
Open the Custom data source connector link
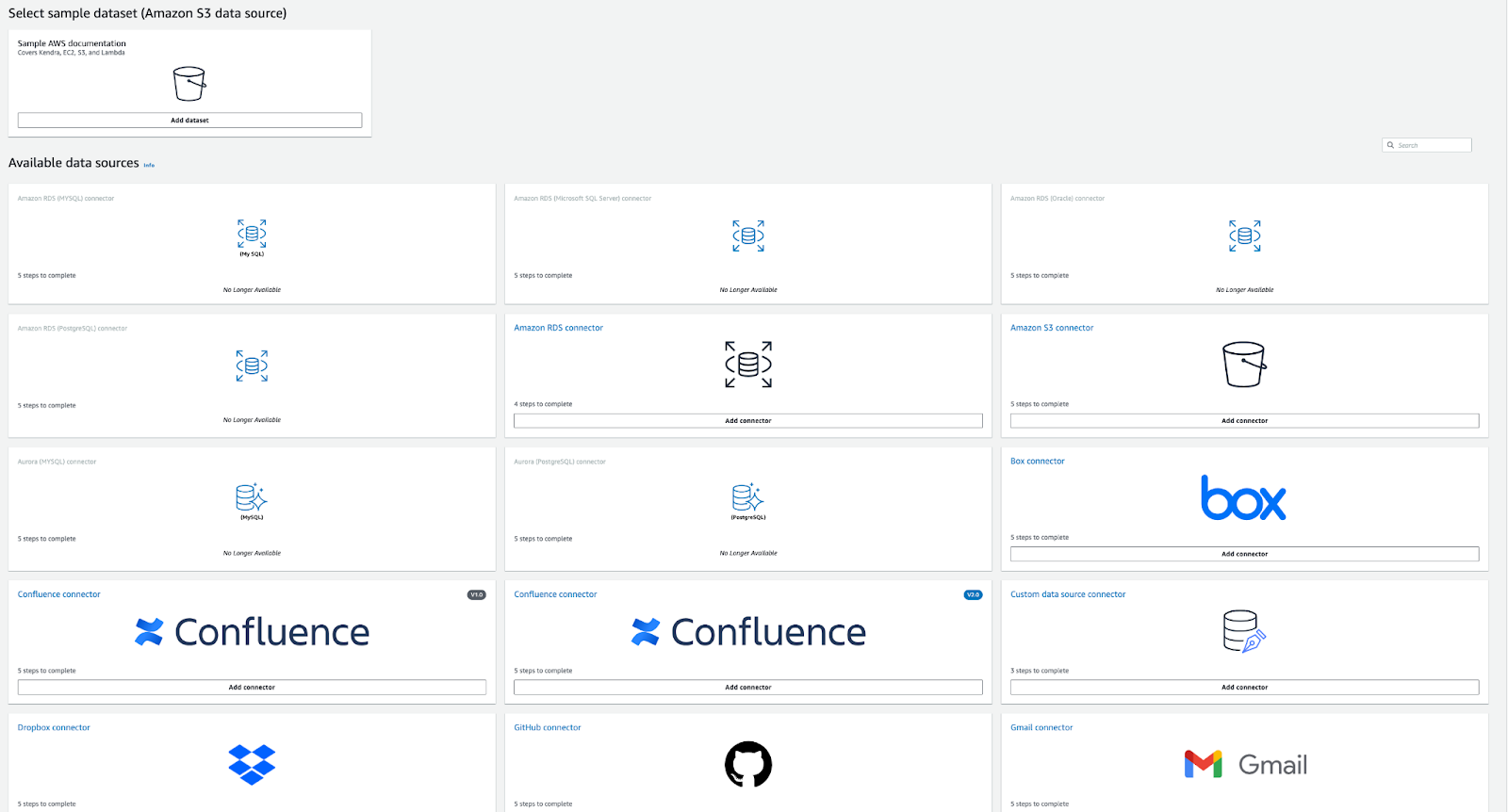pos(1068,594)
